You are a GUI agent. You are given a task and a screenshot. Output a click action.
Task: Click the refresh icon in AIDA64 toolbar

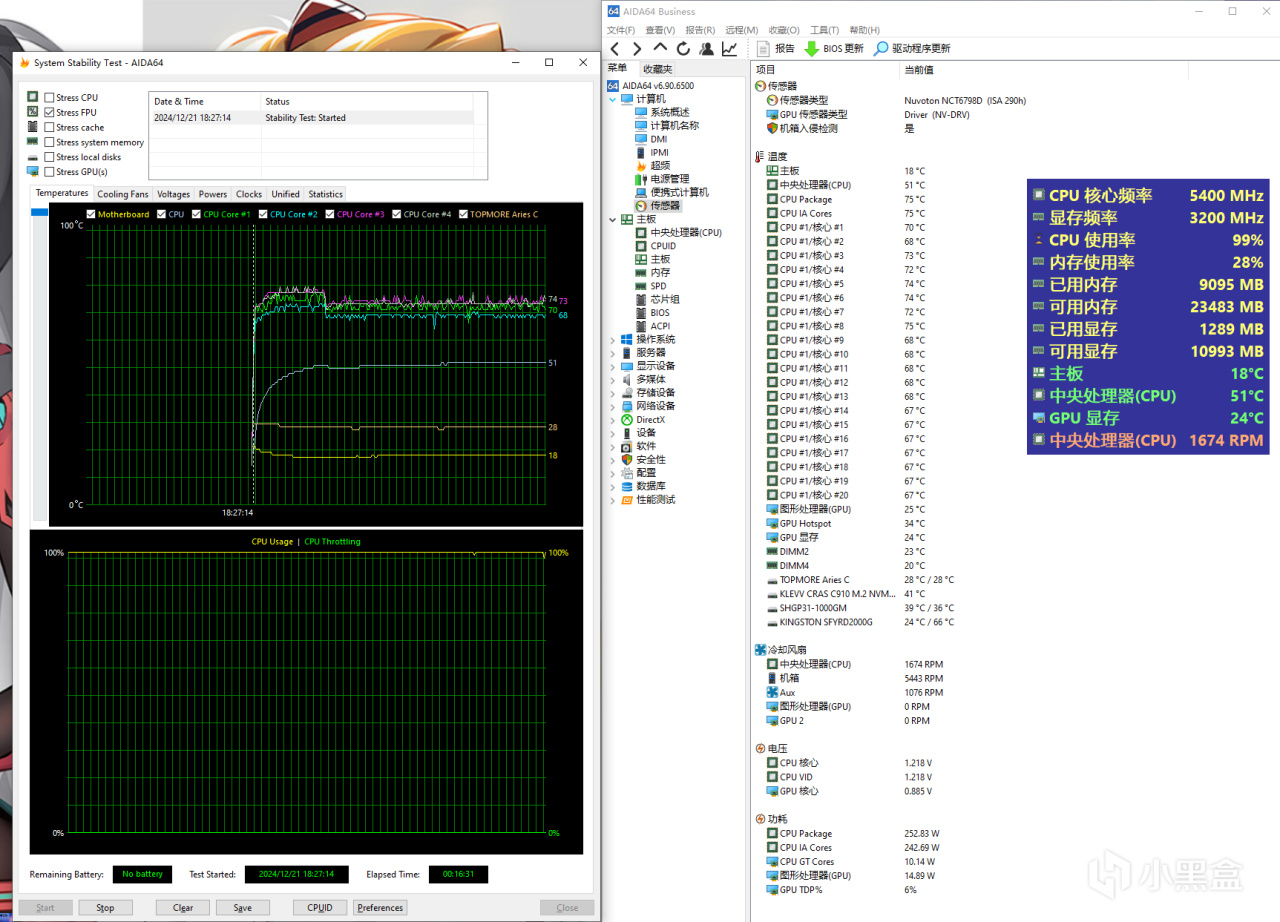683,48
